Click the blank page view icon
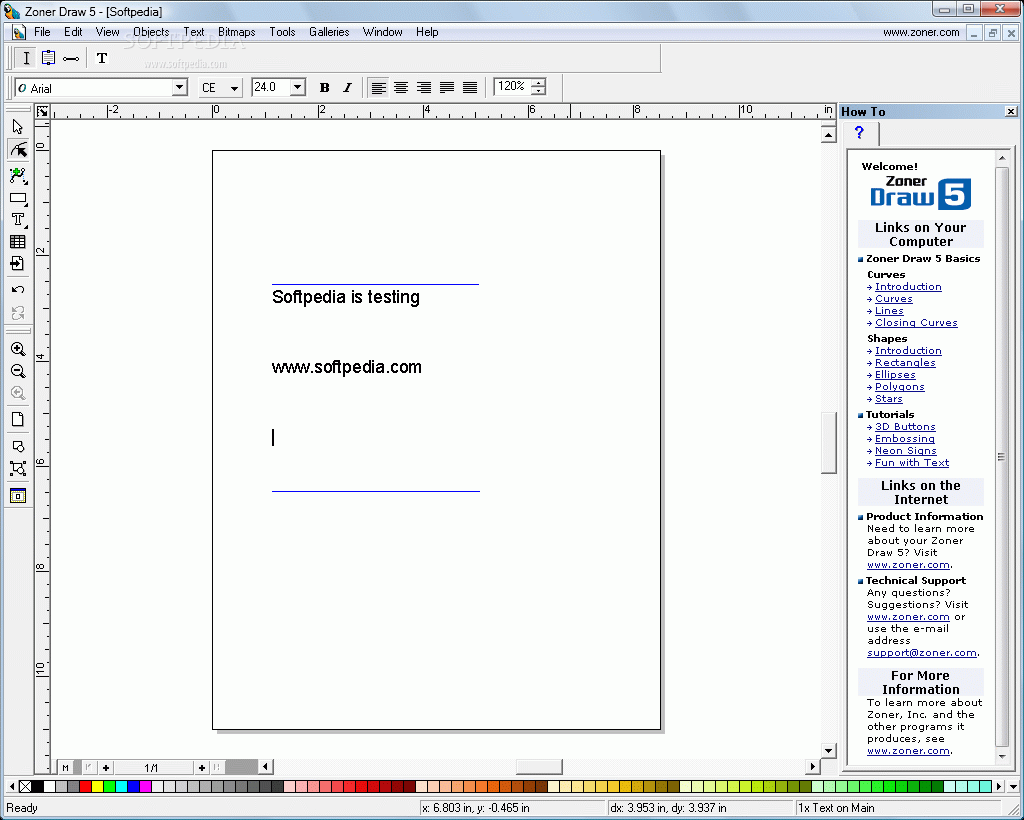 [x=18, y=419]
